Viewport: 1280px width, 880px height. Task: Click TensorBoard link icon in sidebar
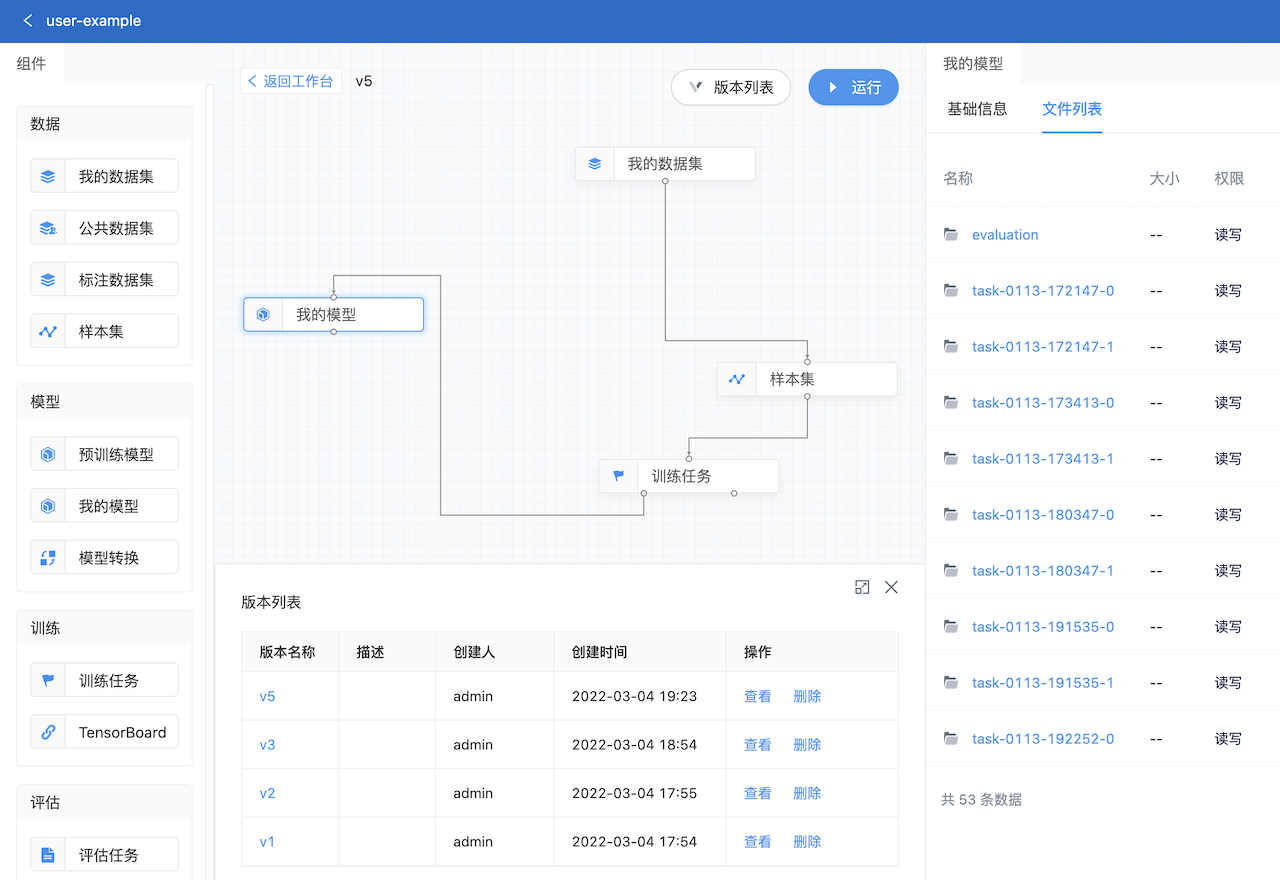[x=48, y=732]
